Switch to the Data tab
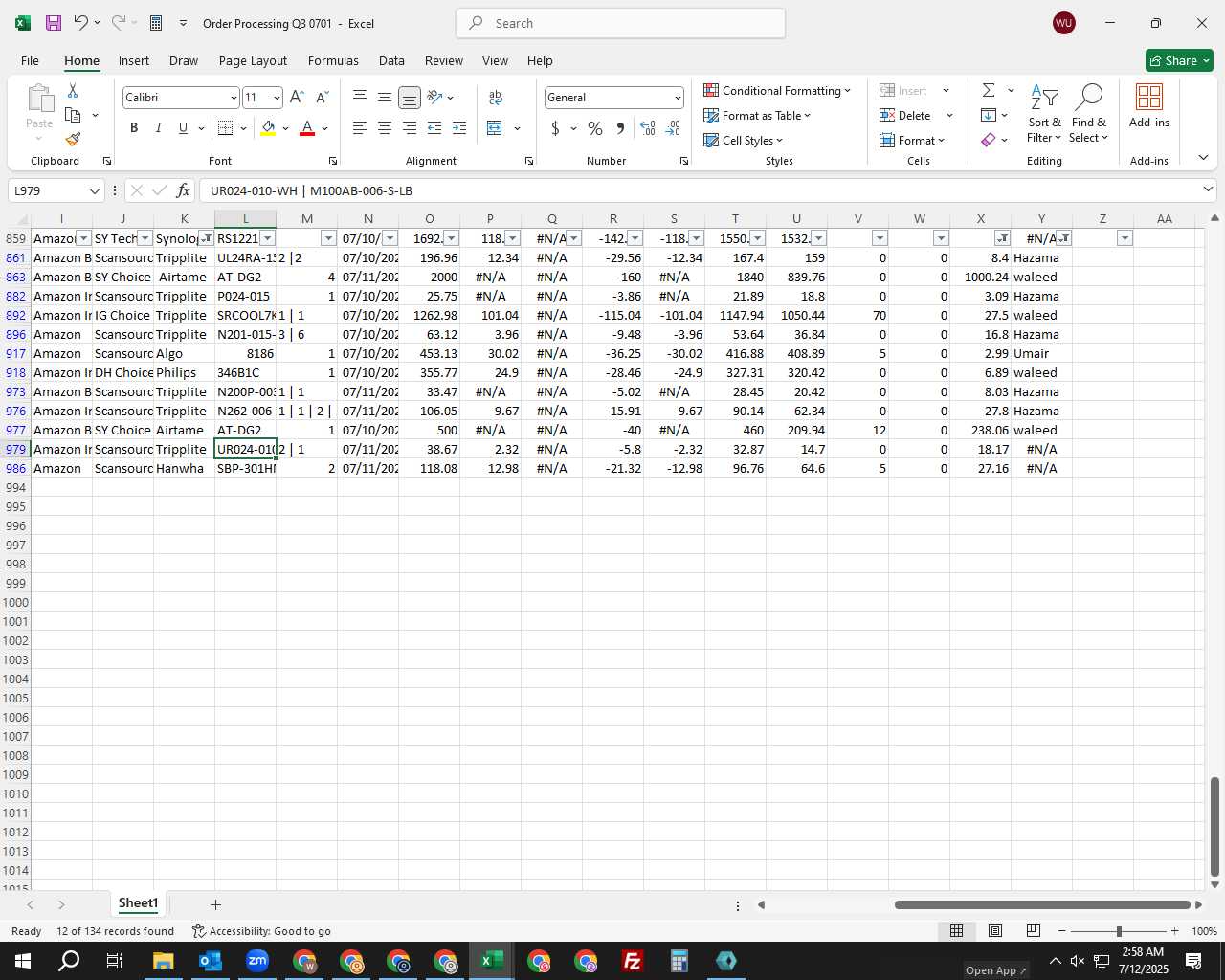 (x=391, y=60)
